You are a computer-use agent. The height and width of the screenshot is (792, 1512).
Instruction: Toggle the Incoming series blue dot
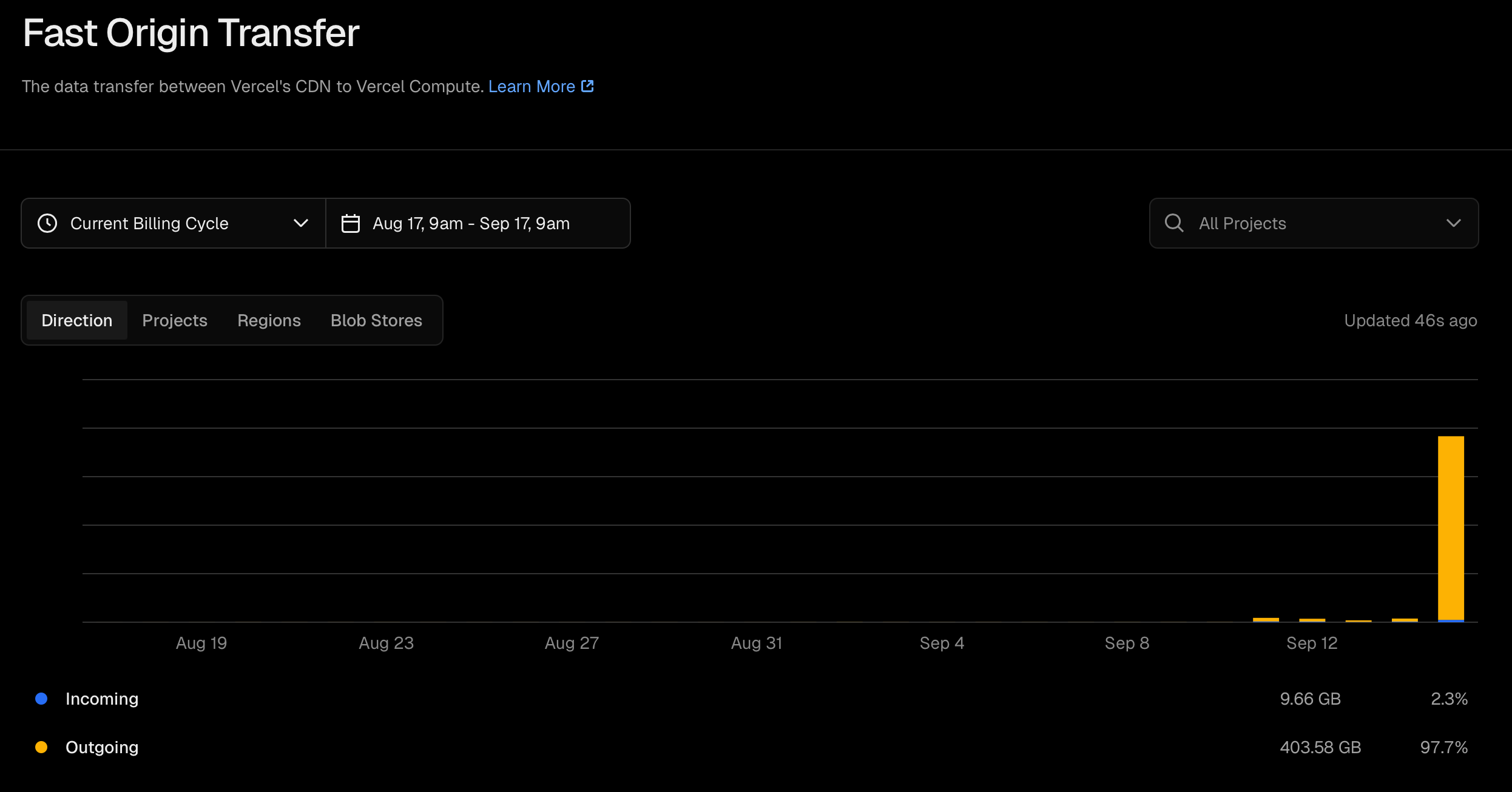[x=41, y=699]
